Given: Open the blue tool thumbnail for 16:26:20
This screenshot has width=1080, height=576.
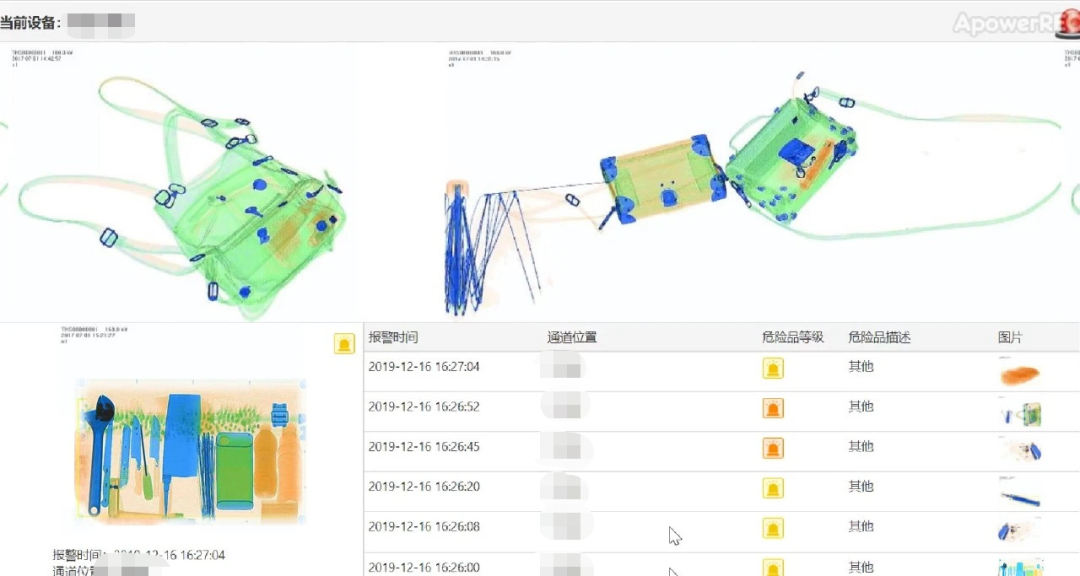Looking at the screenshot, I should [1019, 493].
